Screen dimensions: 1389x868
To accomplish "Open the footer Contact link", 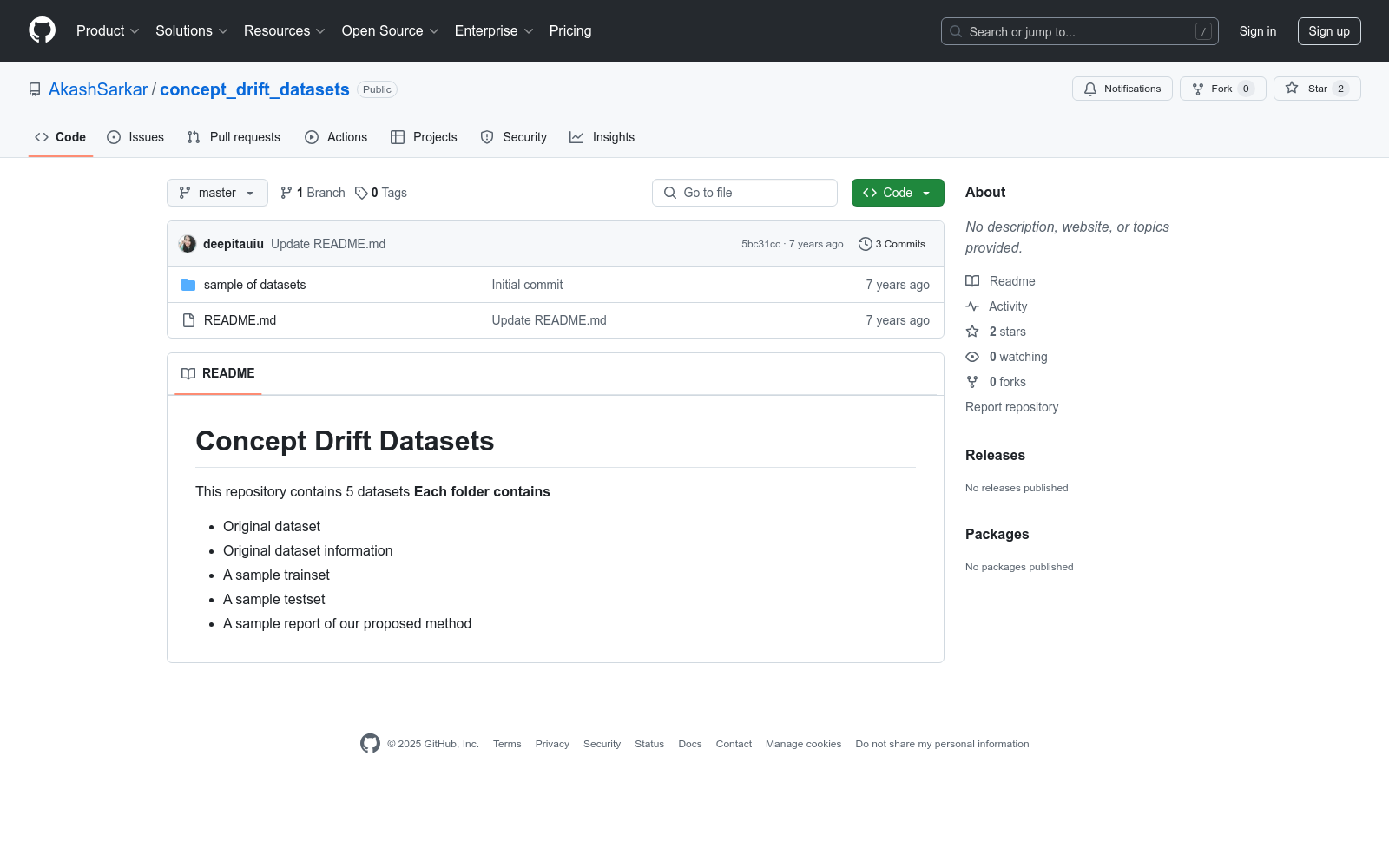I will pos(734,744).
